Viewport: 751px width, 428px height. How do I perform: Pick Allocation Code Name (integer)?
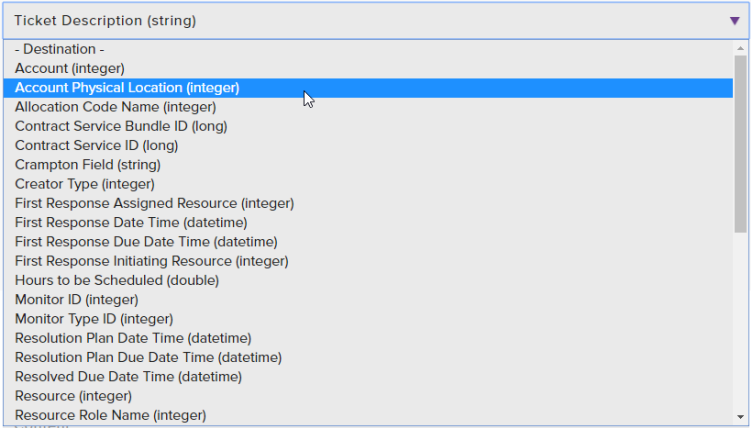coord(115,107)
